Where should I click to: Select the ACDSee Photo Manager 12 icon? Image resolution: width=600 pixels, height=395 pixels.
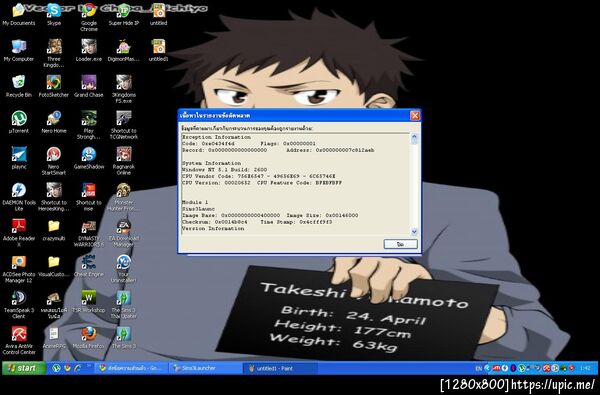pyautogui.click(x=18, y=269)
